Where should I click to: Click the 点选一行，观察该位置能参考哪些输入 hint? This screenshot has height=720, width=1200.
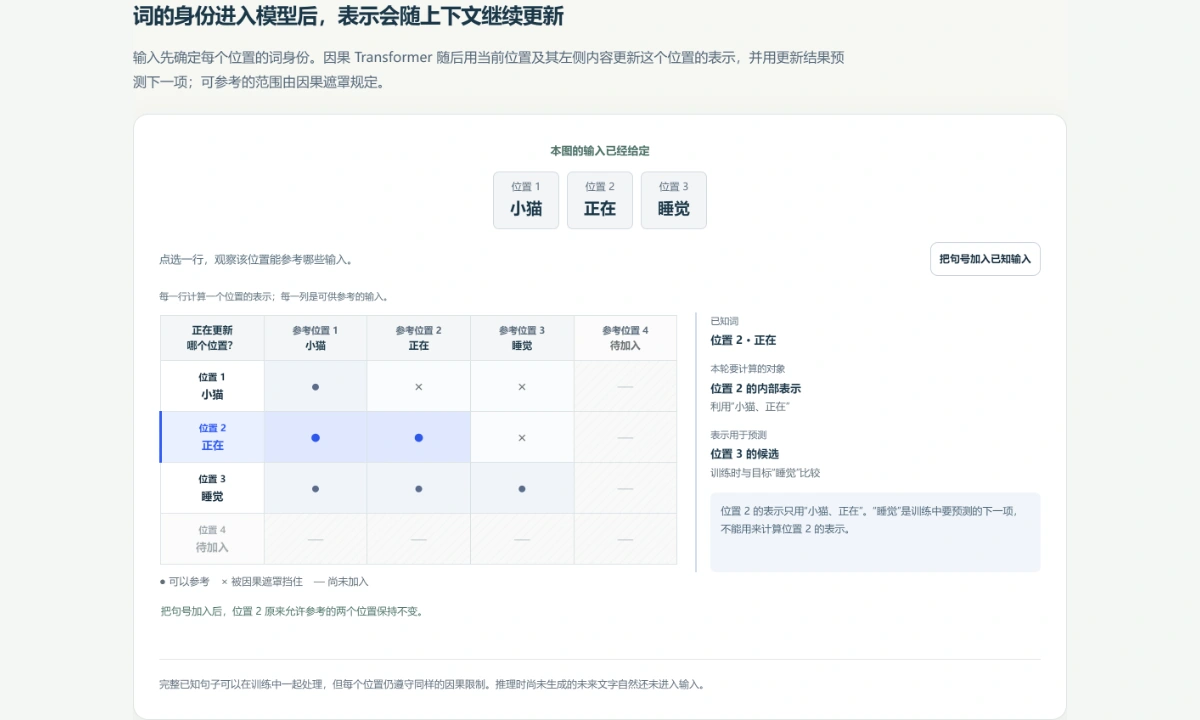tap(256, 260)
